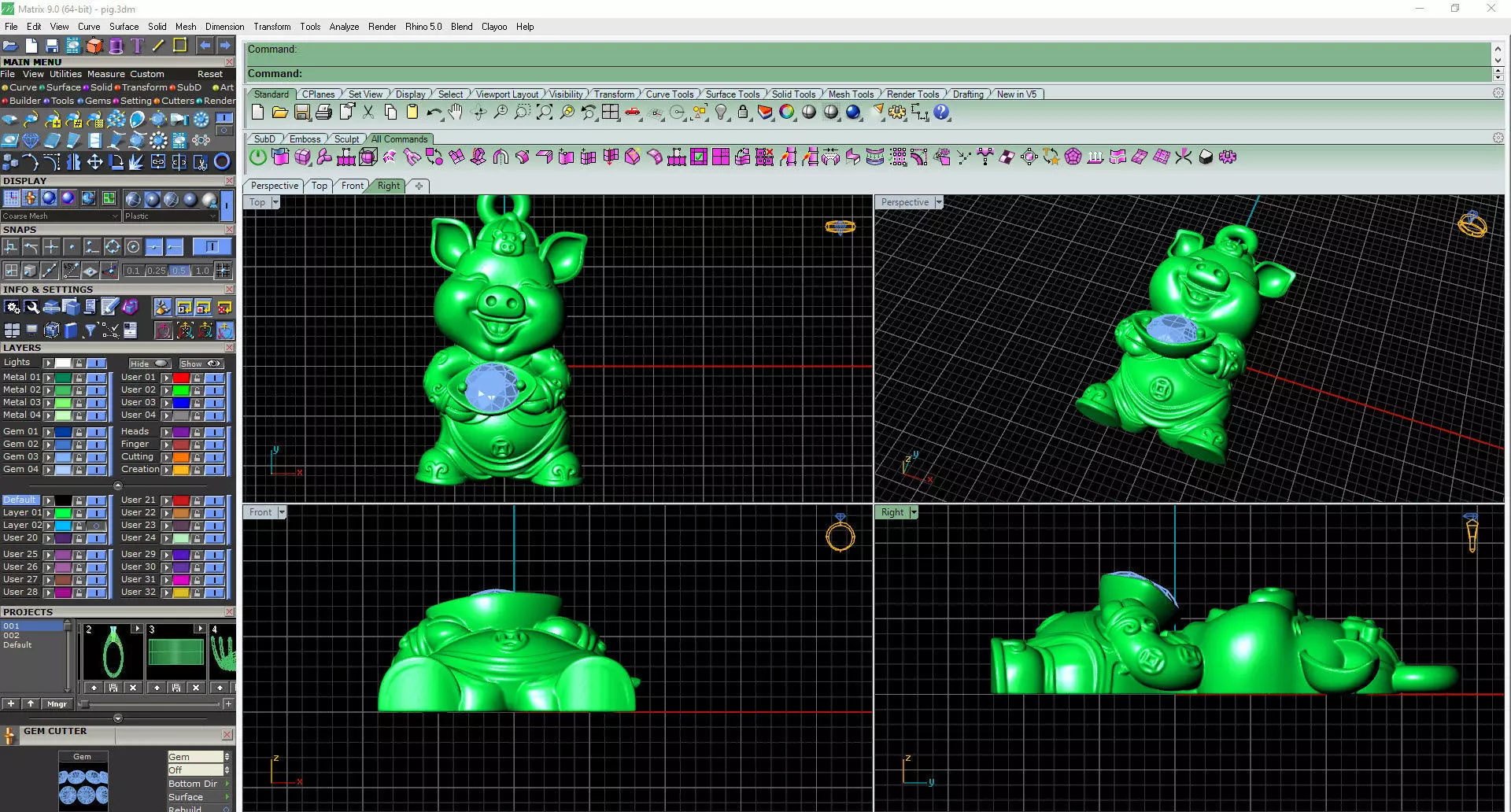Click the four-viewport layout icon
The image size is (1511, 812).
(x=610, y=113)
